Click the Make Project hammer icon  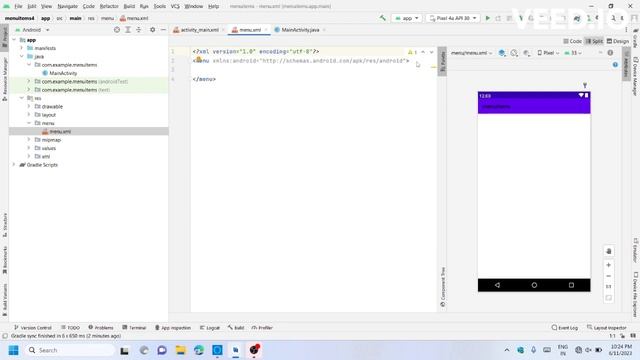[x=382, y=18]
